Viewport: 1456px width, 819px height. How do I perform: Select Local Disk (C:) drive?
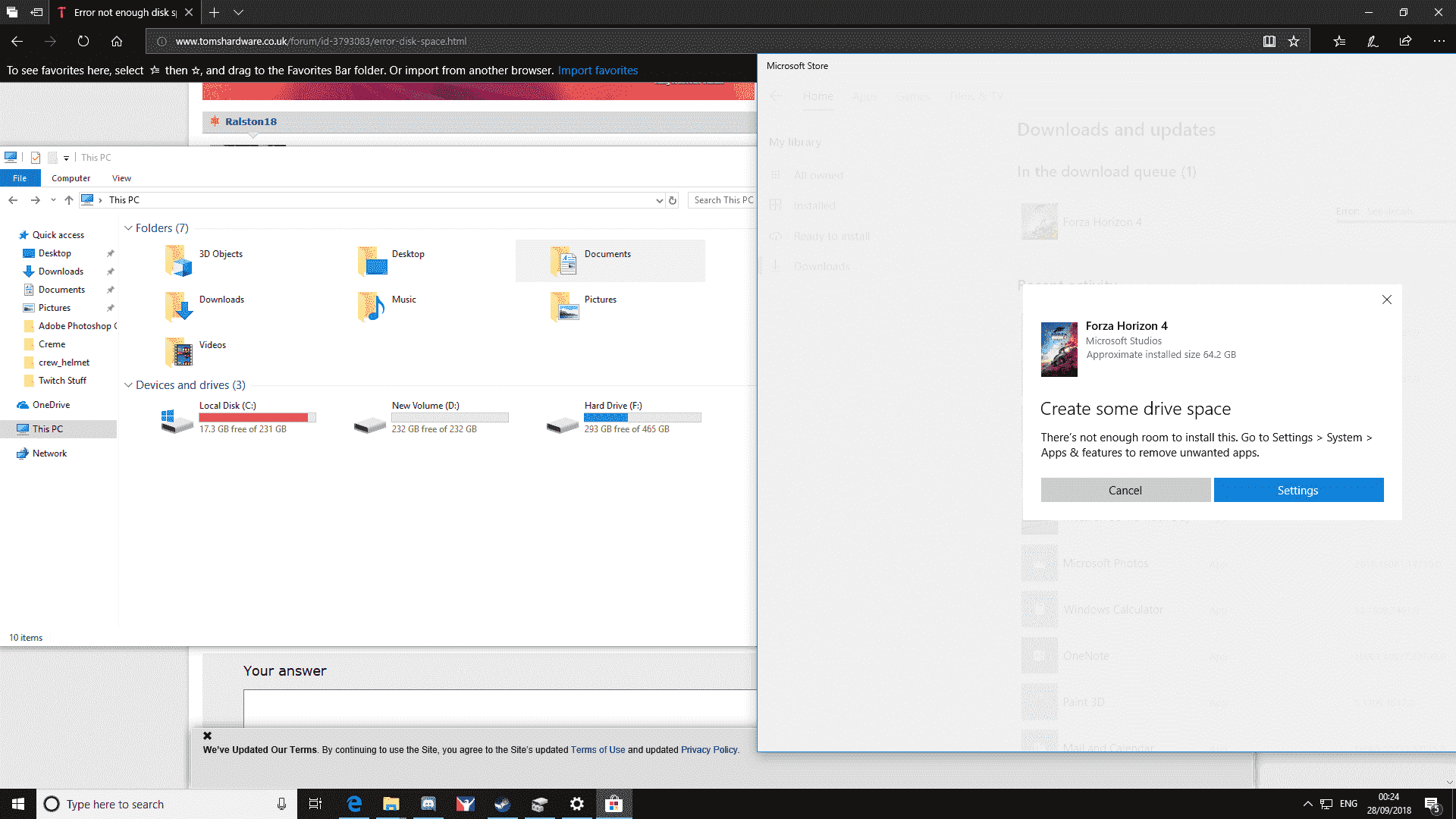239,418
